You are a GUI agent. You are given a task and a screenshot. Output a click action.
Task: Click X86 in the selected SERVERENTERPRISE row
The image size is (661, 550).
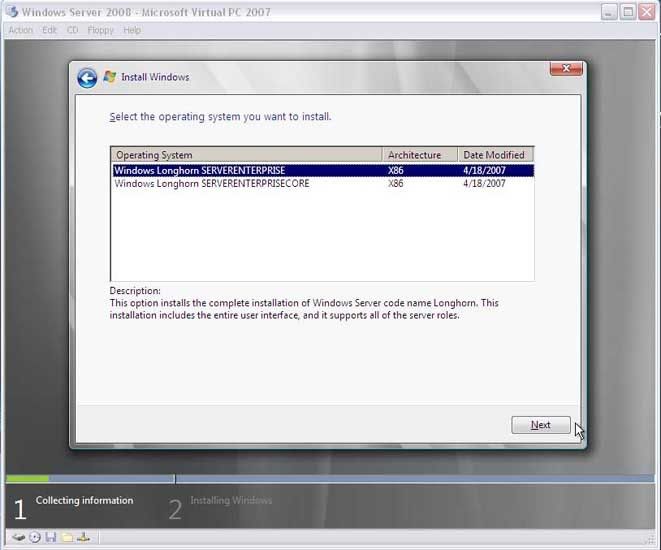[x=395, y=170]
